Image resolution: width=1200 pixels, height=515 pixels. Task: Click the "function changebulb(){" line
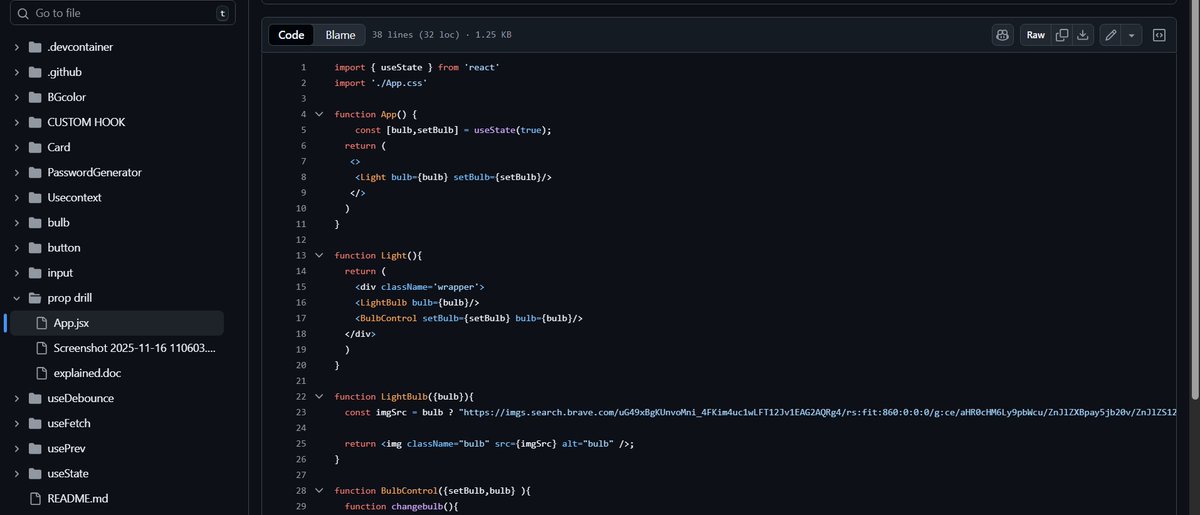(401, 506)
